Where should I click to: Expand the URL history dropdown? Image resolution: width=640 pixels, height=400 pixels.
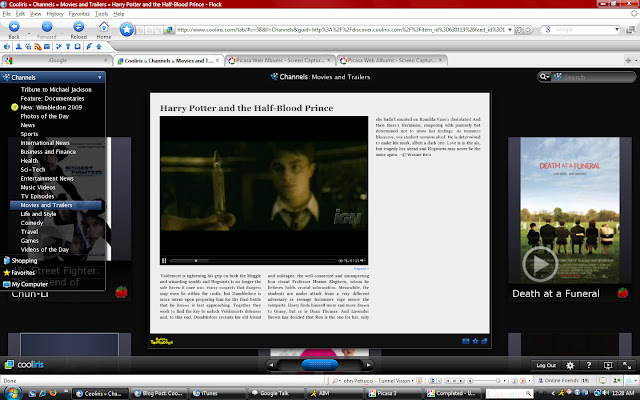pyautogui.click(x=510, y=30)
